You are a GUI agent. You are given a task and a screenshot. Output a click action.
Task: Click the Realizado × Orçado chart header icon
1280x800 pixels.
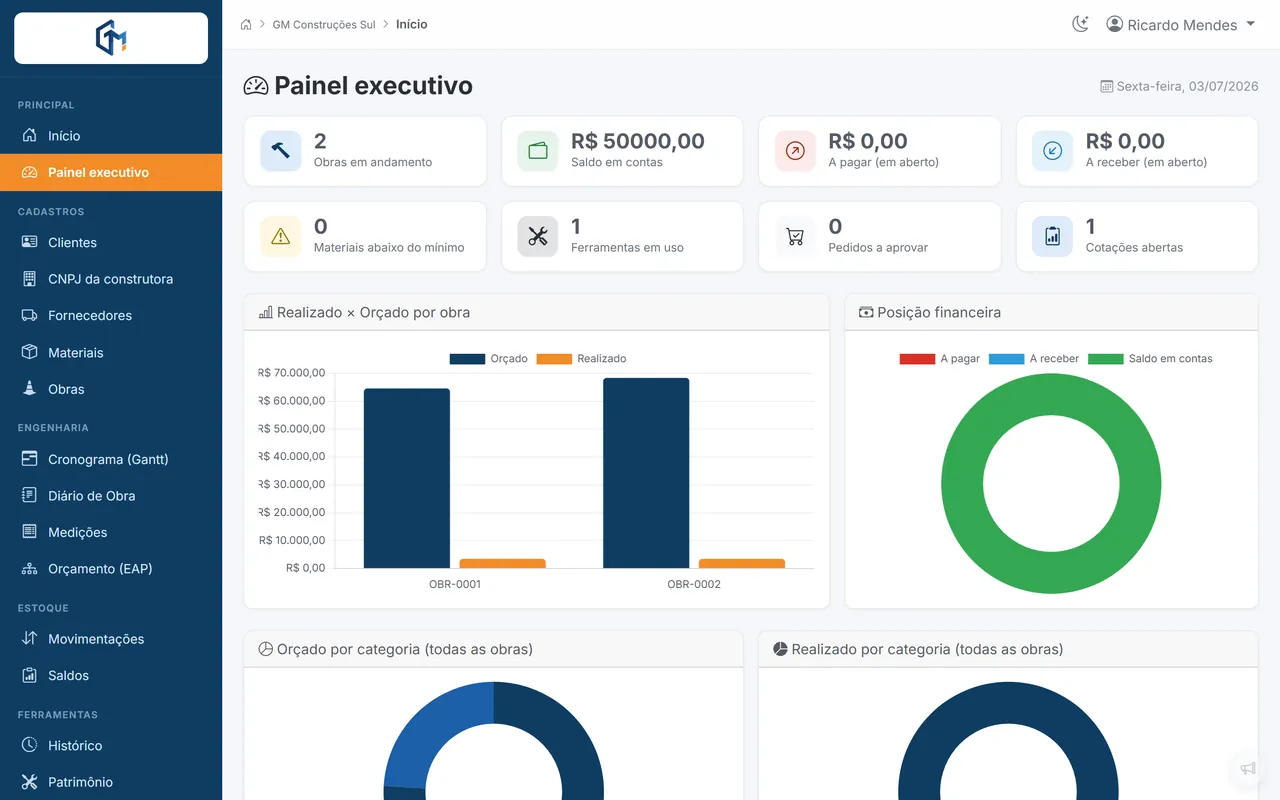coord(265,312)
